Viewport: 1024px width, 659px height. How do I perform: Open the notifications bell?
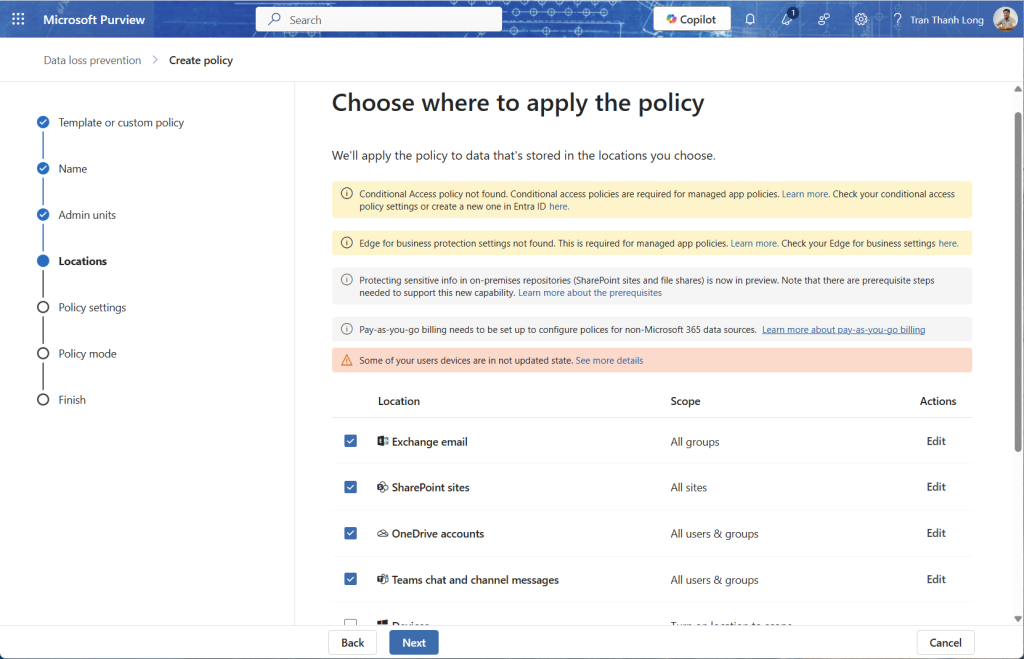click(750, 19)
